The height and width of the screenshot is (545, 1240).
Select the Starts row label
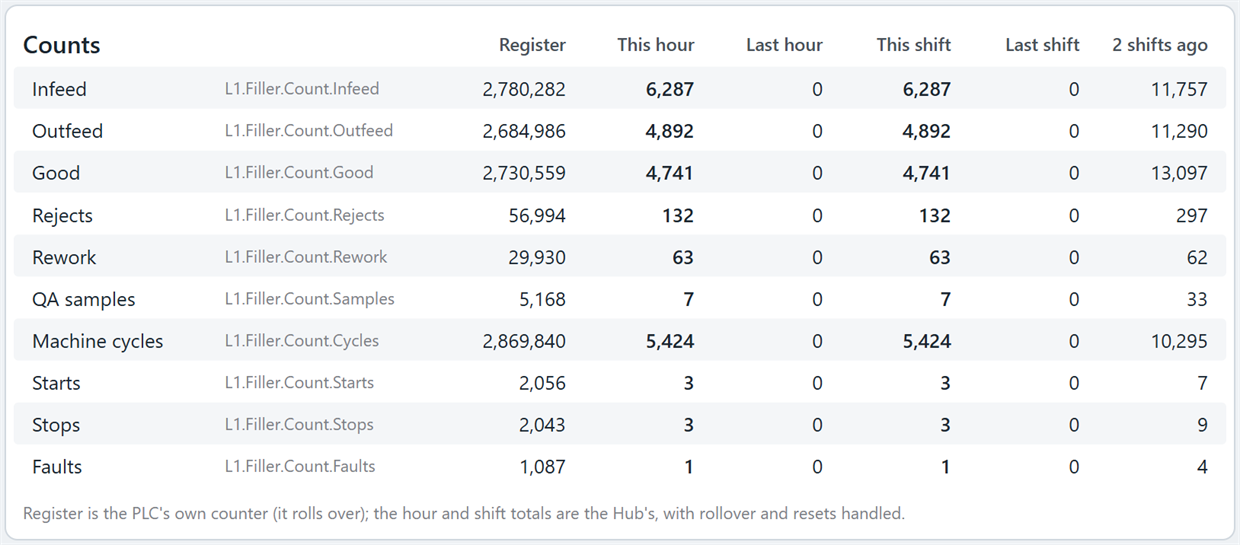click(56, 383)
